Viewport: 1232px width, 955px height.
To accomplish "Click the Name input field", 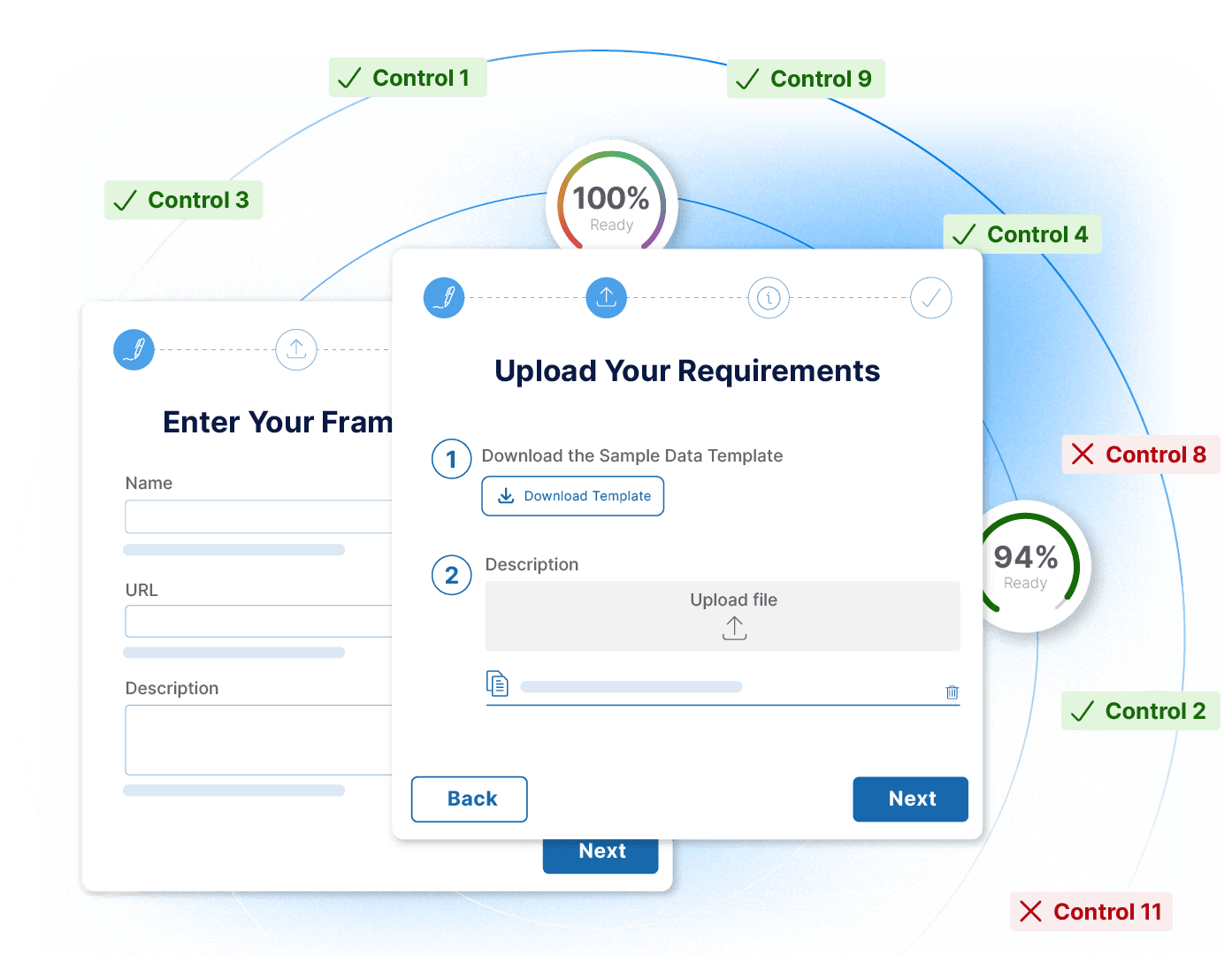I will (x=258, y=516).
